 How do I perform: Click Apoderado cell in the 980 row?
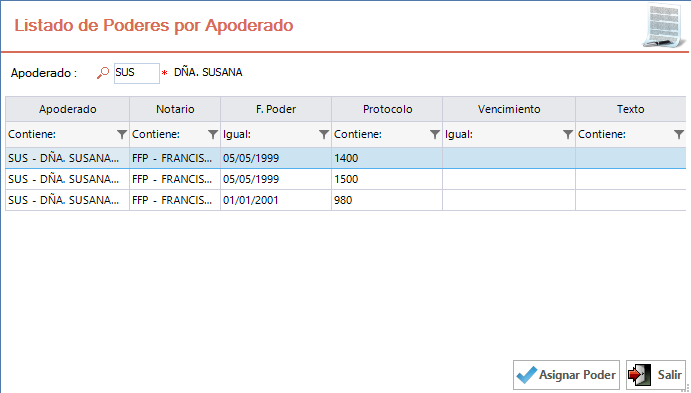pos(67,200)
